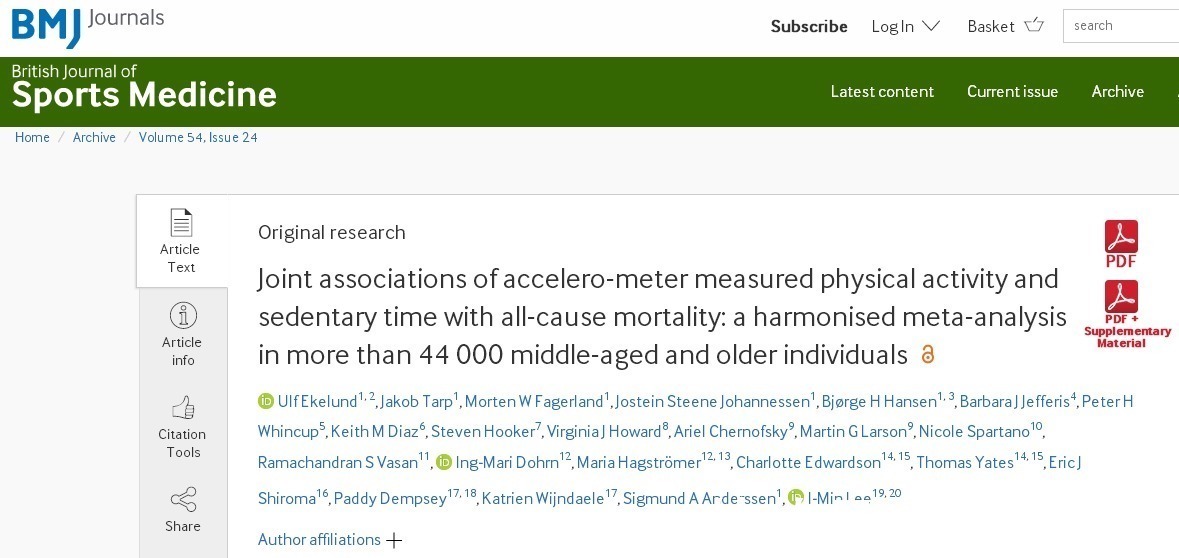
Task: Open author Jakob Tarp's link
Action: (x=416, y=401)
